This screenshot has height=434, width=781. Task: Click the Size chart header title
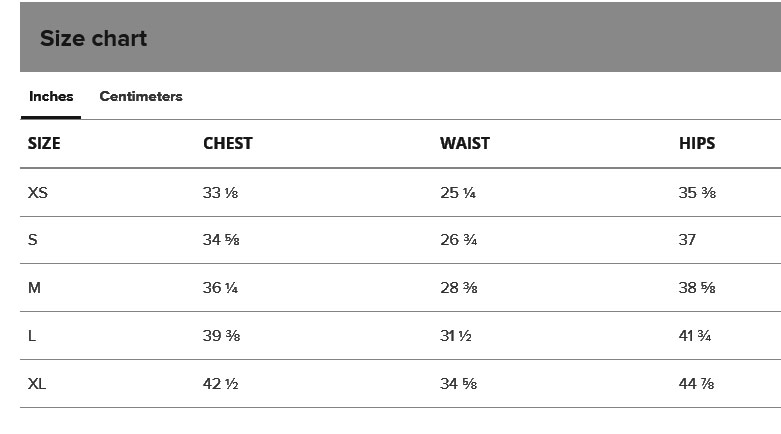(93, 39)
